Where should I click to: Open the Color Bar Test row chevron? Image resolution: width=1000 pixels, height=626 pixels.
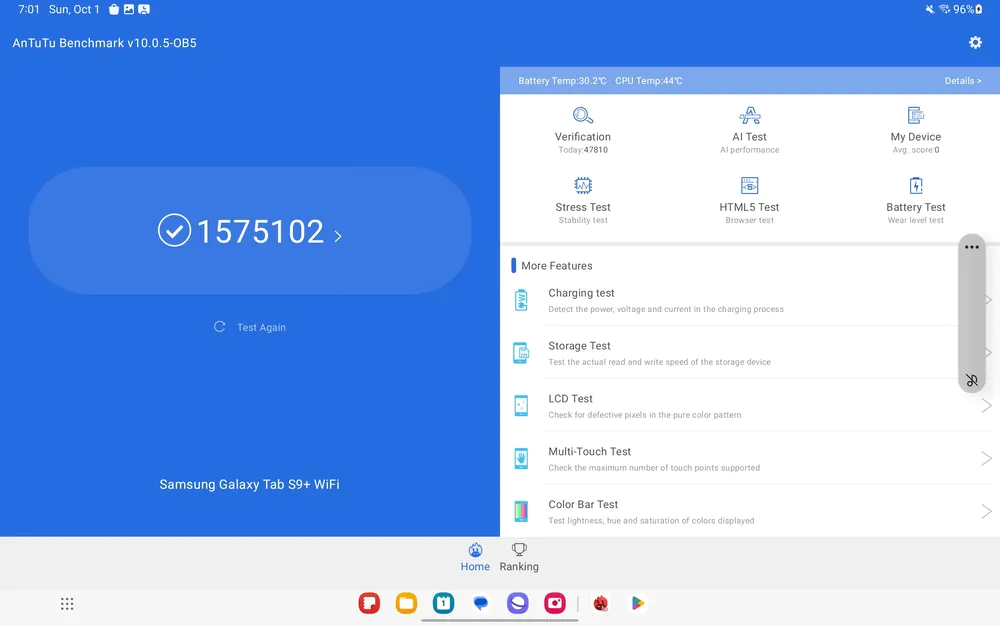pos(986,511)
